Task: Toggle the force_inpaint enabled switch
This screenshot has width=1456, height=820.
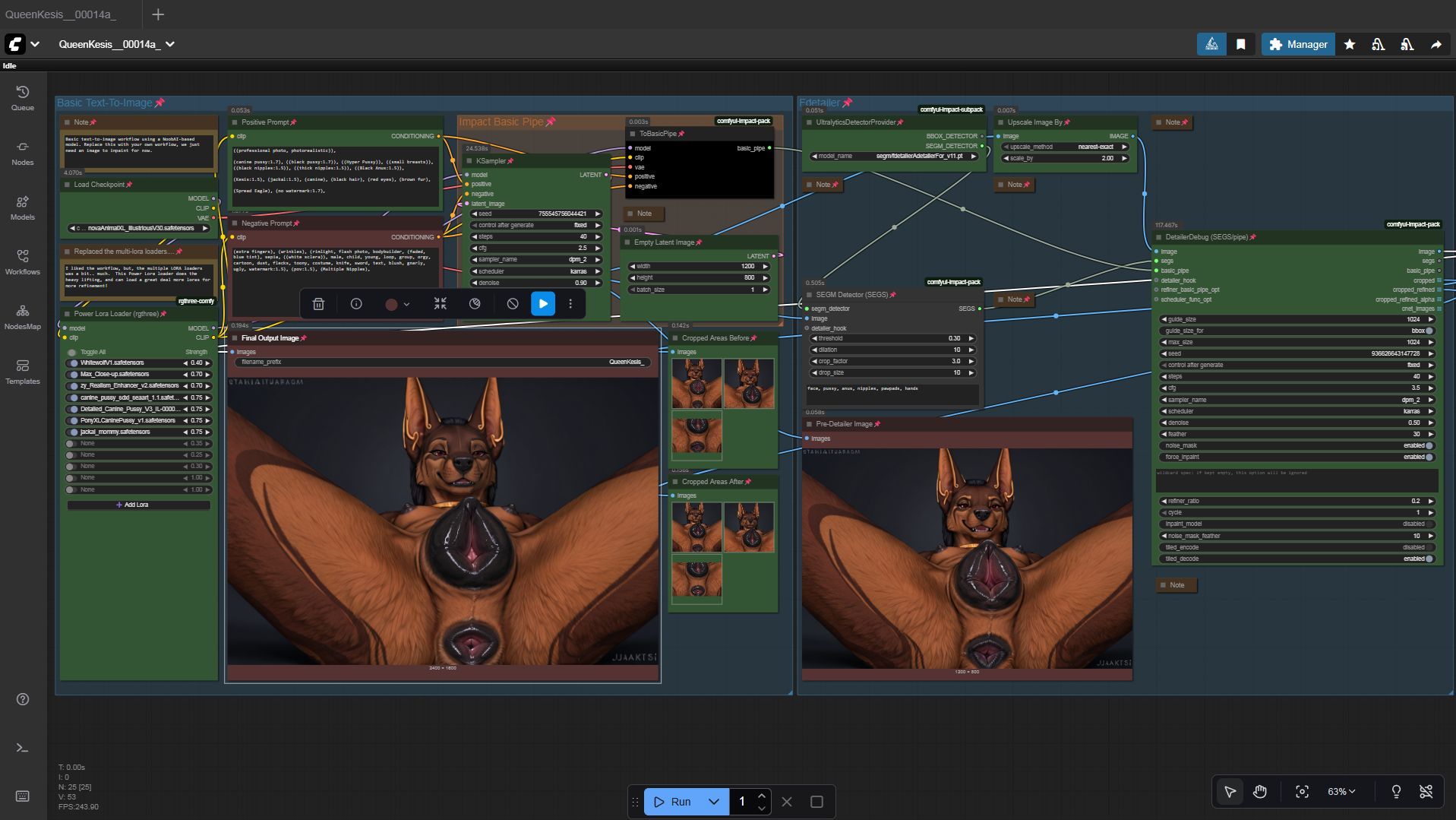Action: [x=1429, y=457]
